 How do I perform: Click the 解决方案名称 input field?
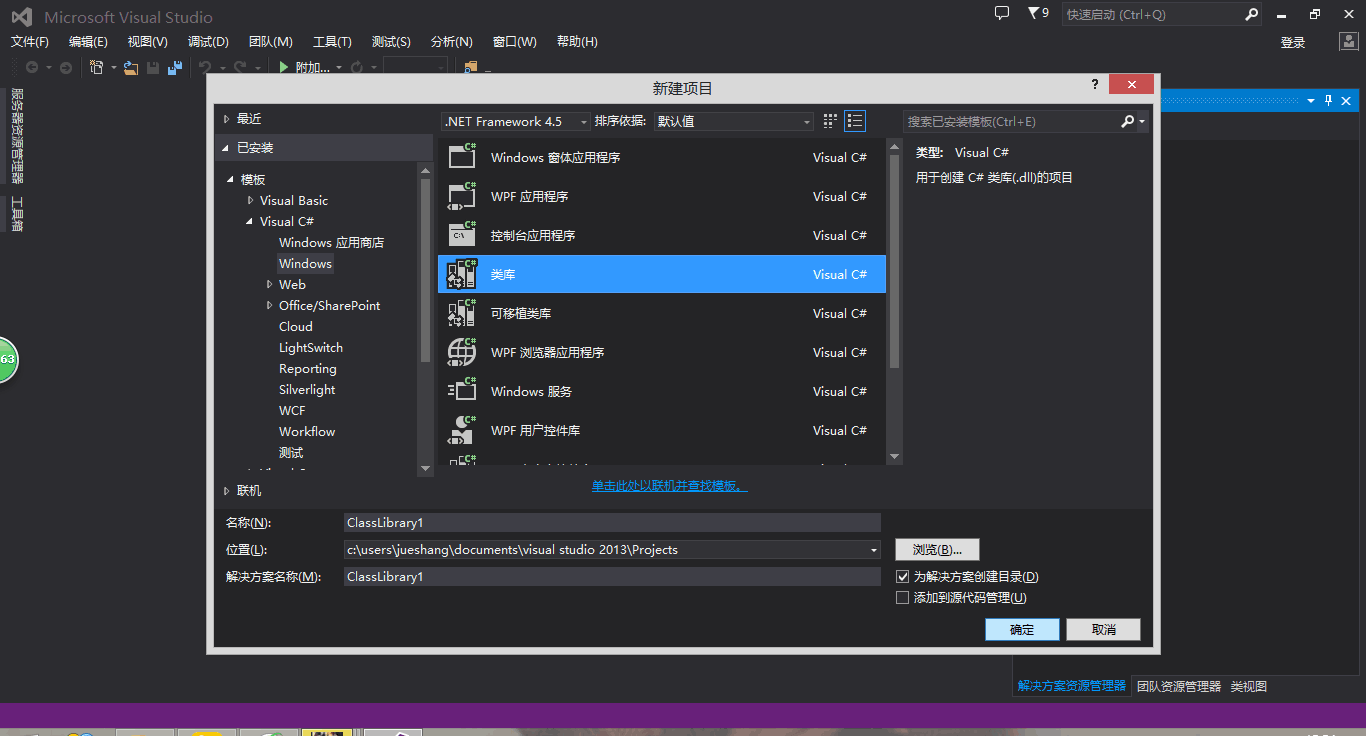(612, 576)
